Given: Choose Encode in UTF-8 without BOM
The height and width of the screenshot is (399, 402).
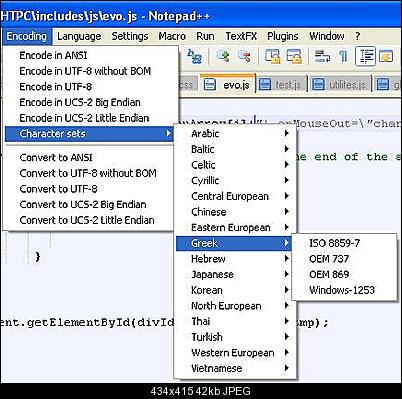Looking at the screenshot, I should (89, 71).
